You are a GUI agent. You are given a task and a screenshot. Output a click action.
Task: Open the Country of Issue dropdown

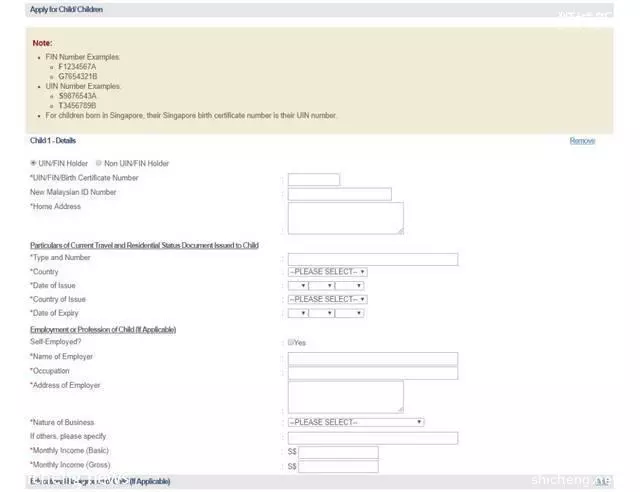click(x=327, y=299)
